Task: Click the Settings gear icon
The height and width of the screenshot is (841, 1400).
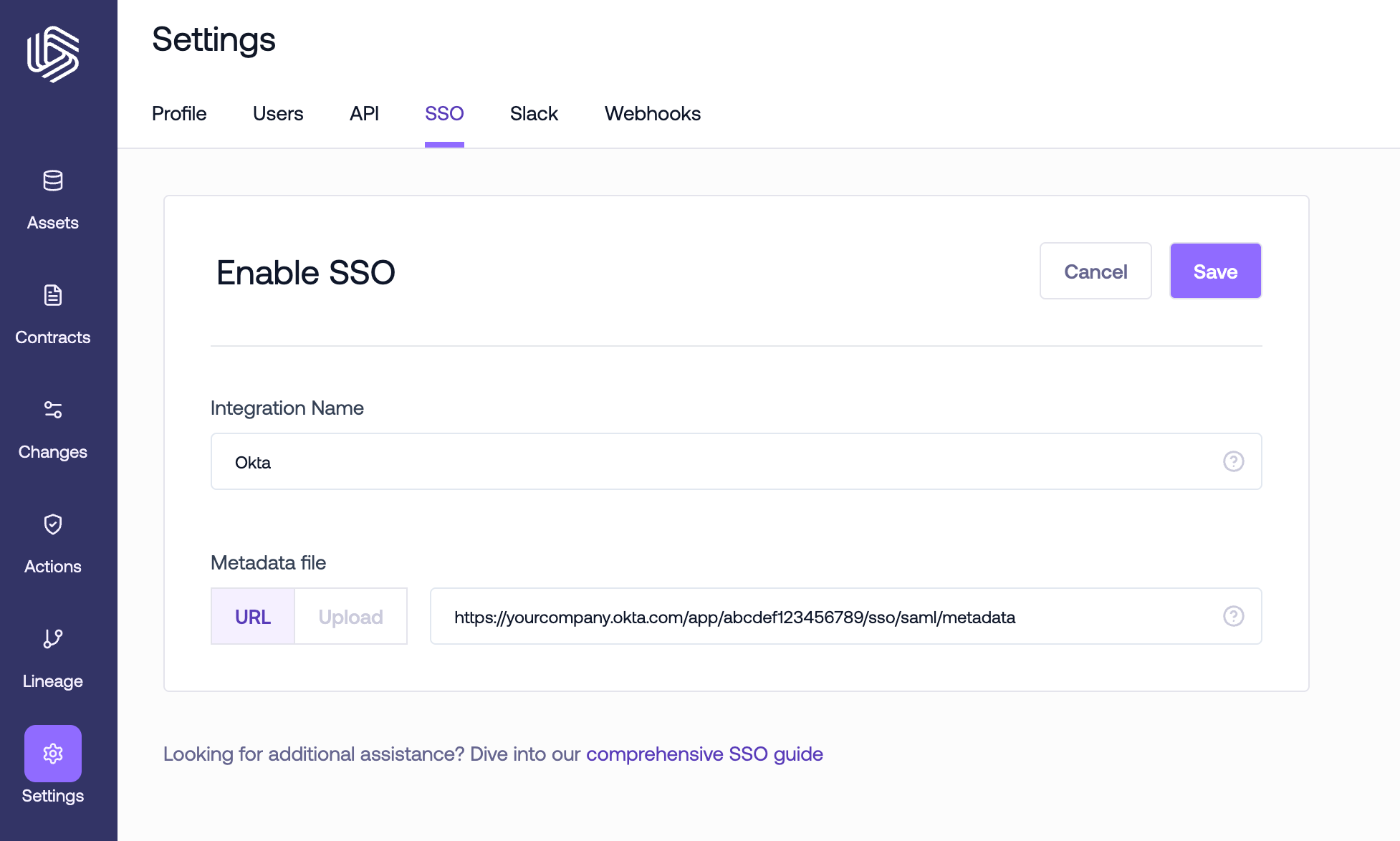Action: pos(53,754)
